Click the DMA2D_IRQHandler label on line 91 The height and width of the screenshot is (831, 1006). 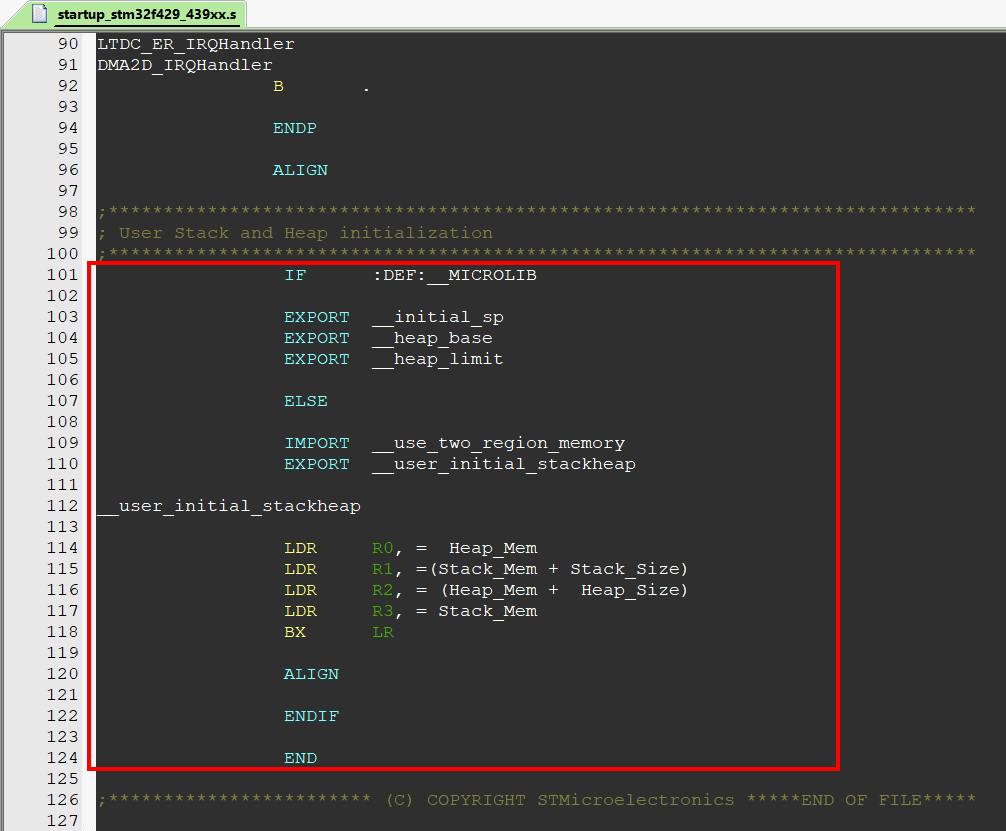pos(183,64)
